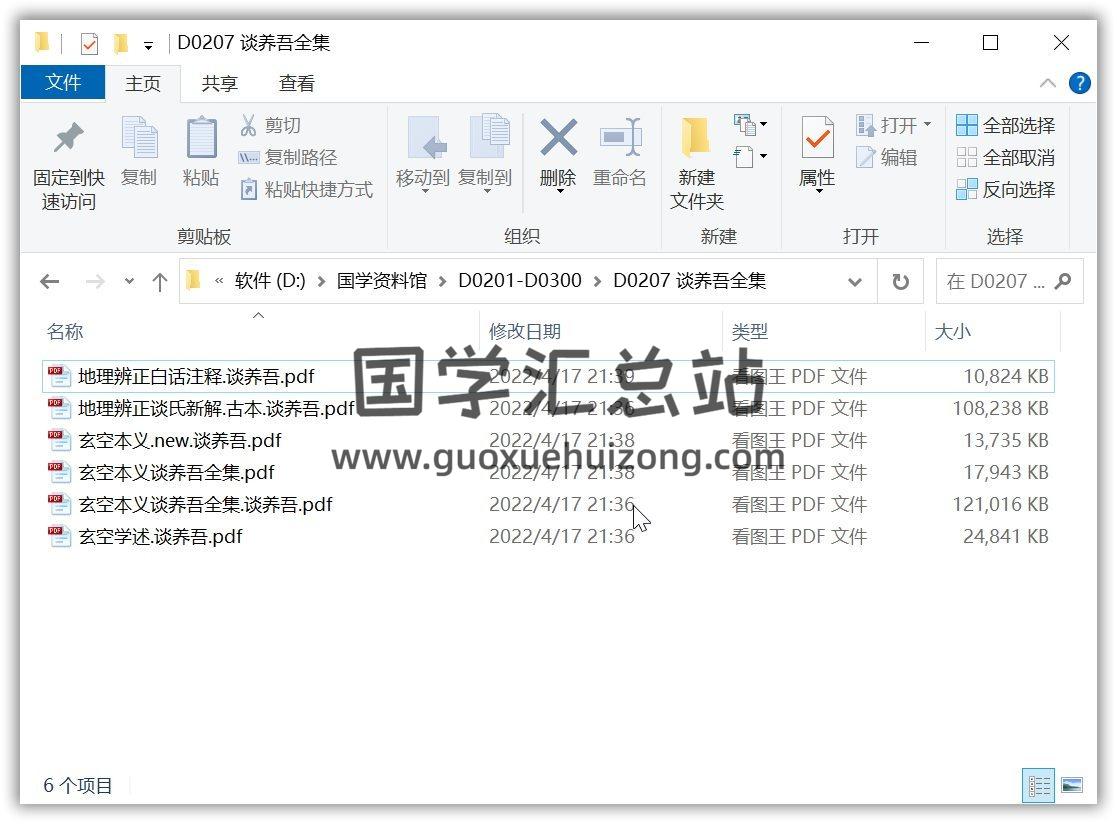1117x824 pixels.
Task: Switch to Large icons view in status bar
Action: pyautogui.click(x=1071, y=786)
